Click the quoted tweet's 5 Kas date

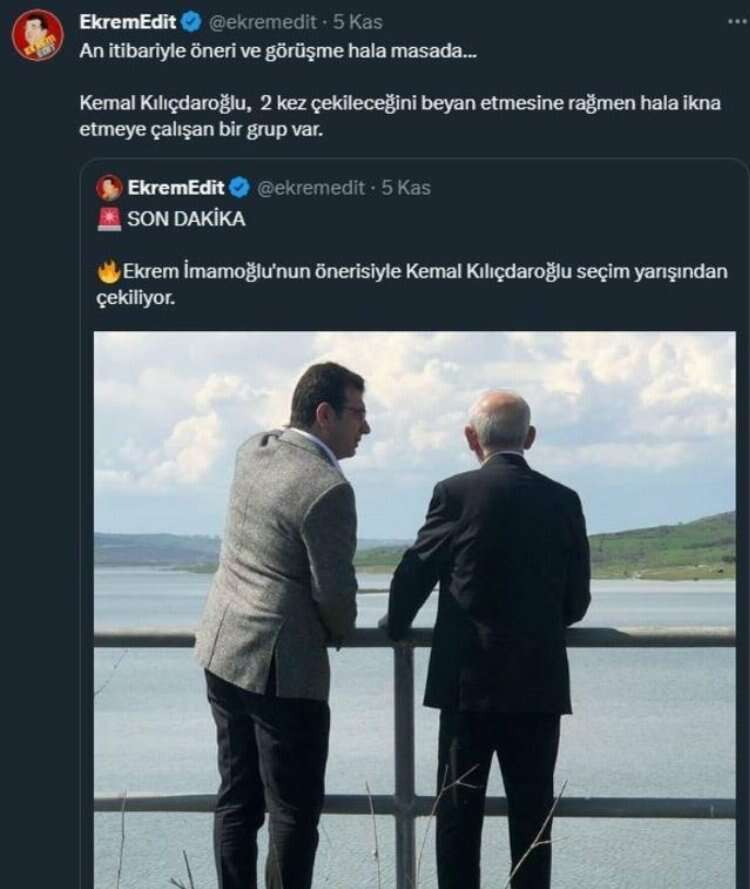pyautogui.click(x=406, y=188)
